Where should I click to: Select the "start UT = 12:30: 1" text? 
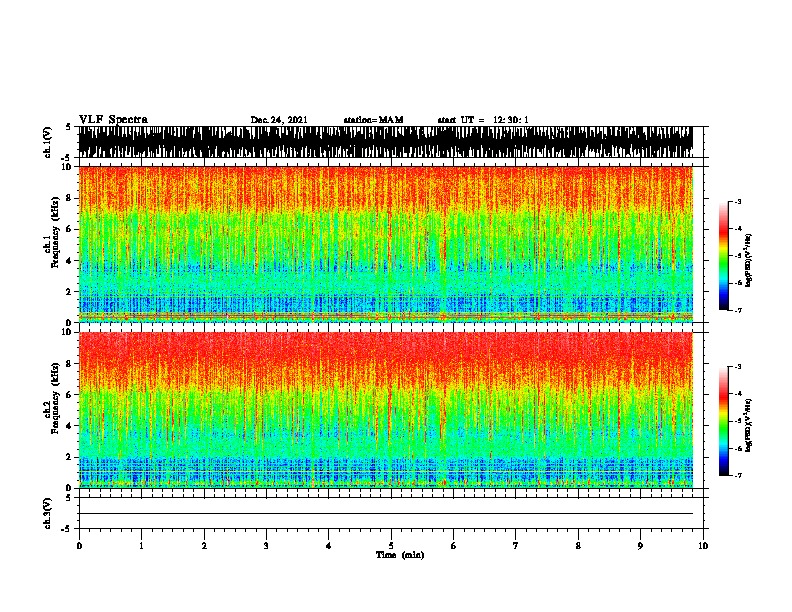483,120
